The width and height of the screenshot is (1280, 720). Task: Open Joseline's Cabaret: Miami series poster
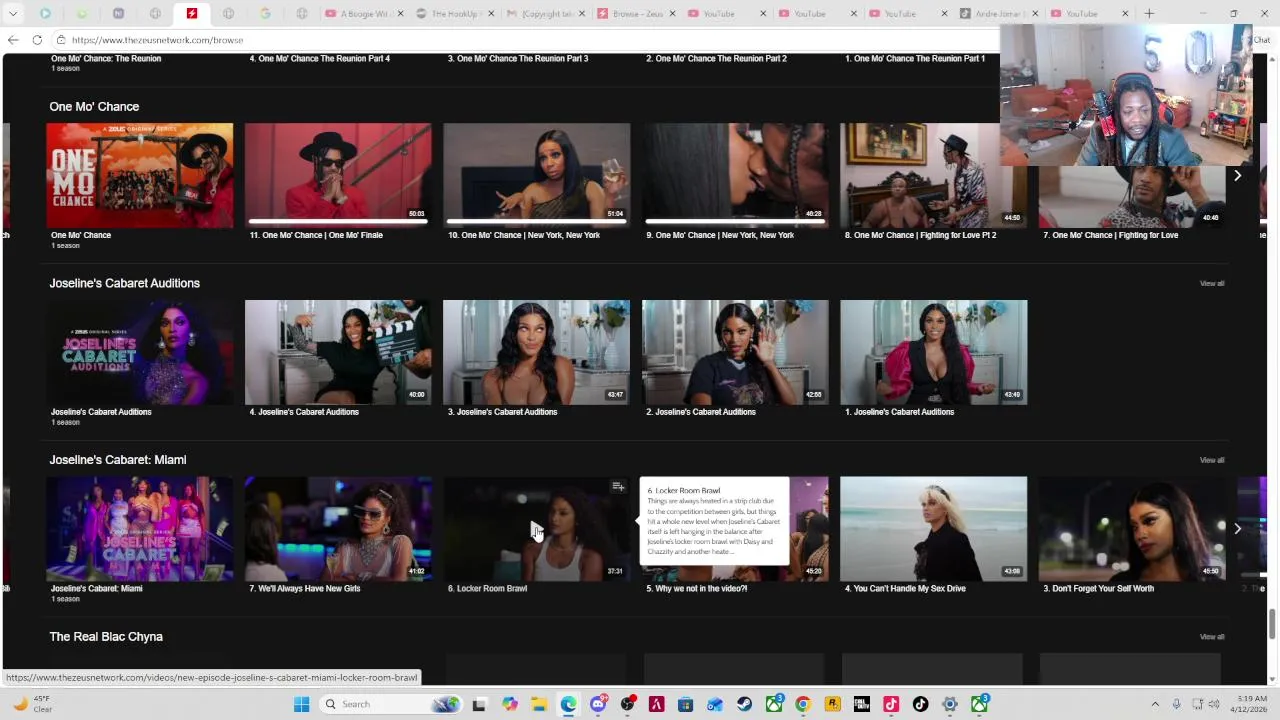140,529
